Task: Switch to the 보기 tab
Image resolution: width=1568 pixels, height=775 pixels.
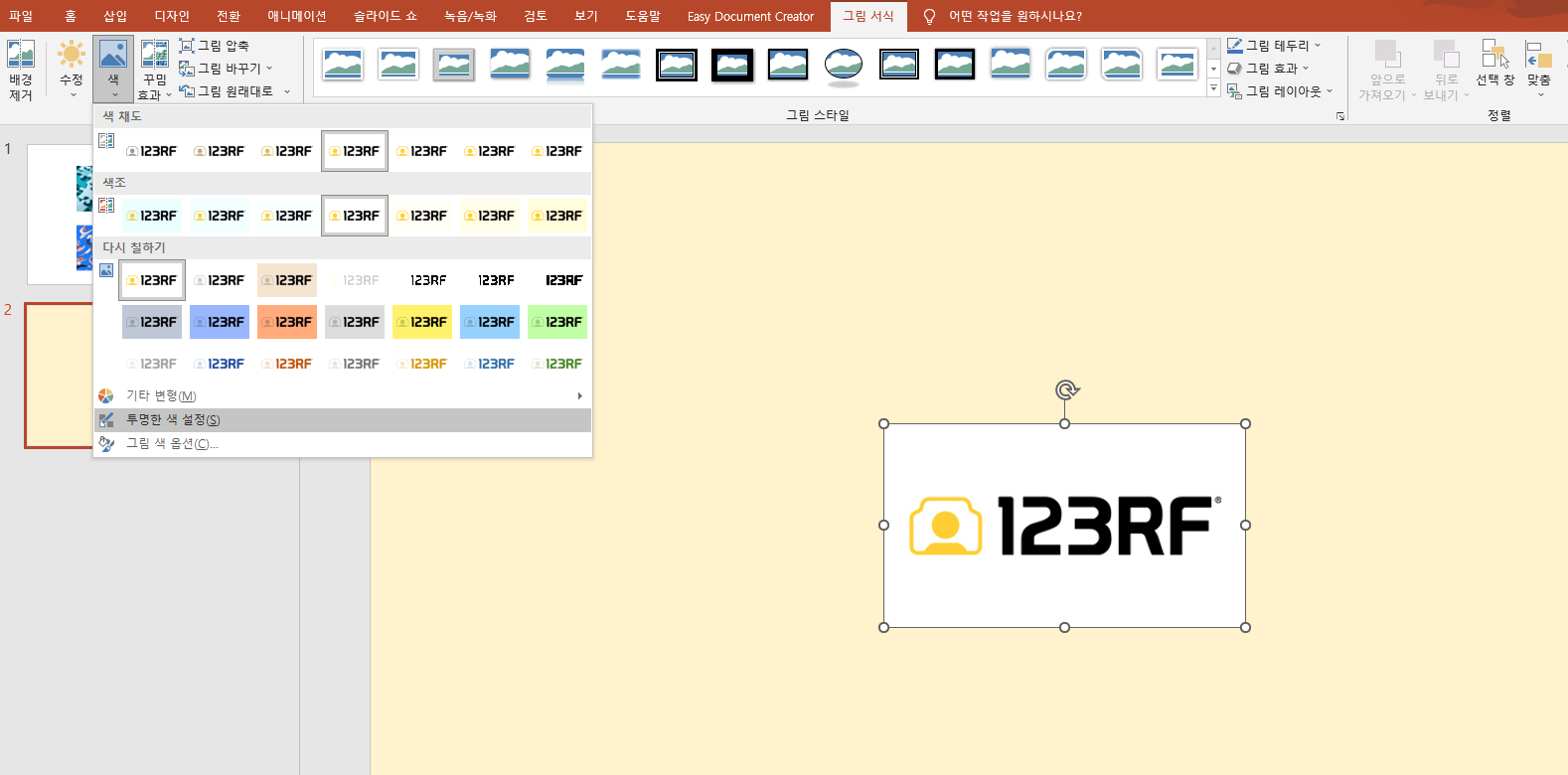Action: [x=586, y=16]
